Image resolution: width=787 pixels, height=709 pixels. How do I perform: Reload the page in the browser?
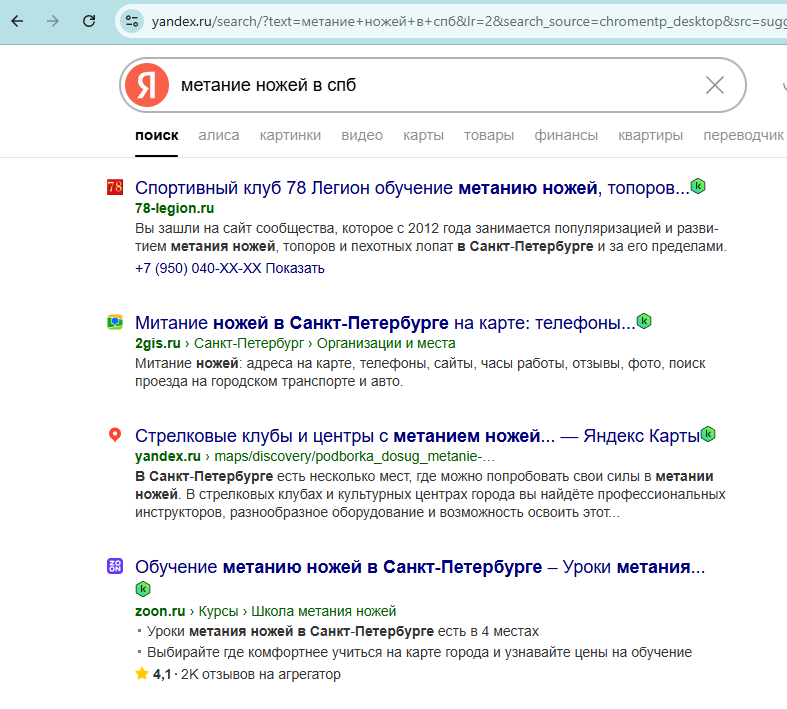click(x=89, y=21)
